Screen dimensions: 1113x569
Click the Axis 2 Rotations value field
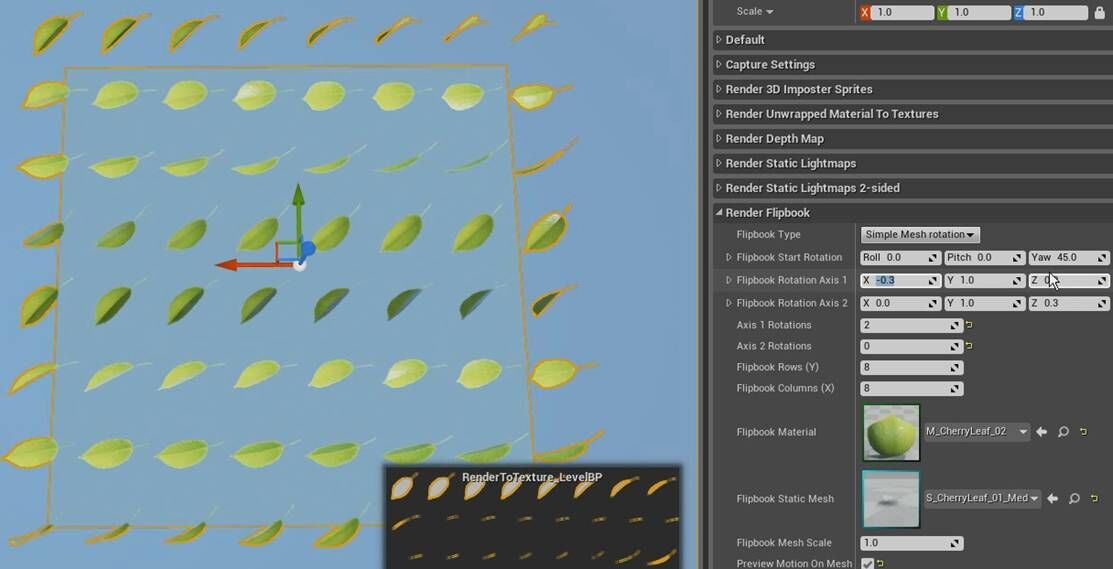(911, 347)
